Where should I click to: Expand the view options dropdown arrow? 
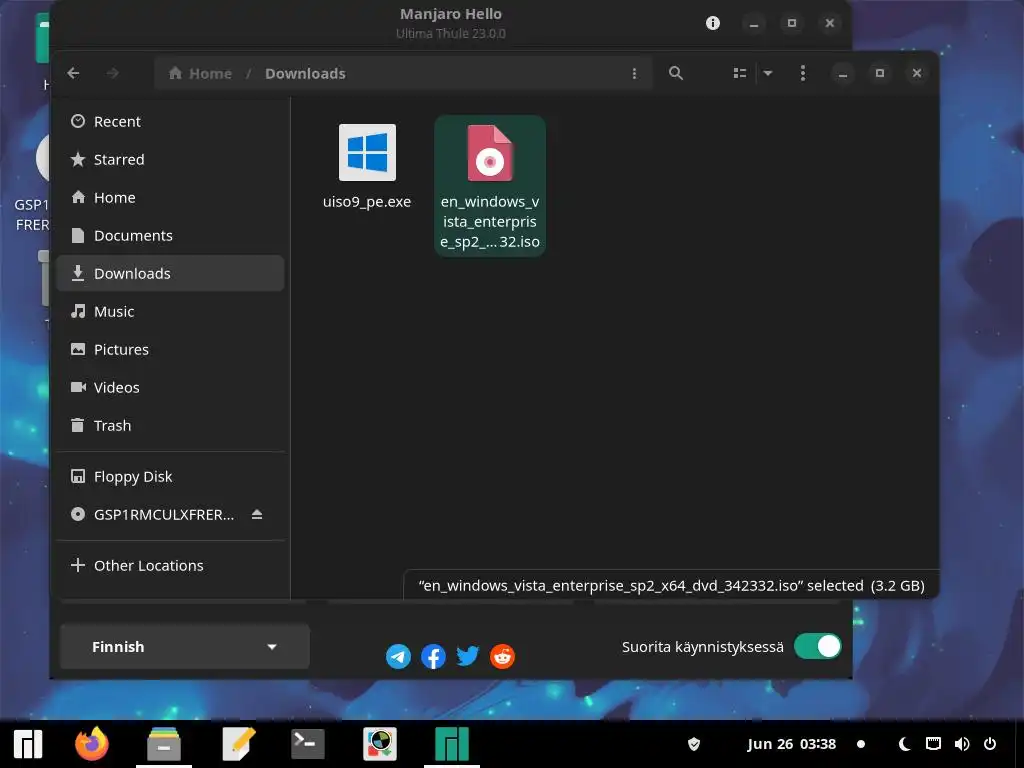(x=768, y=73)
